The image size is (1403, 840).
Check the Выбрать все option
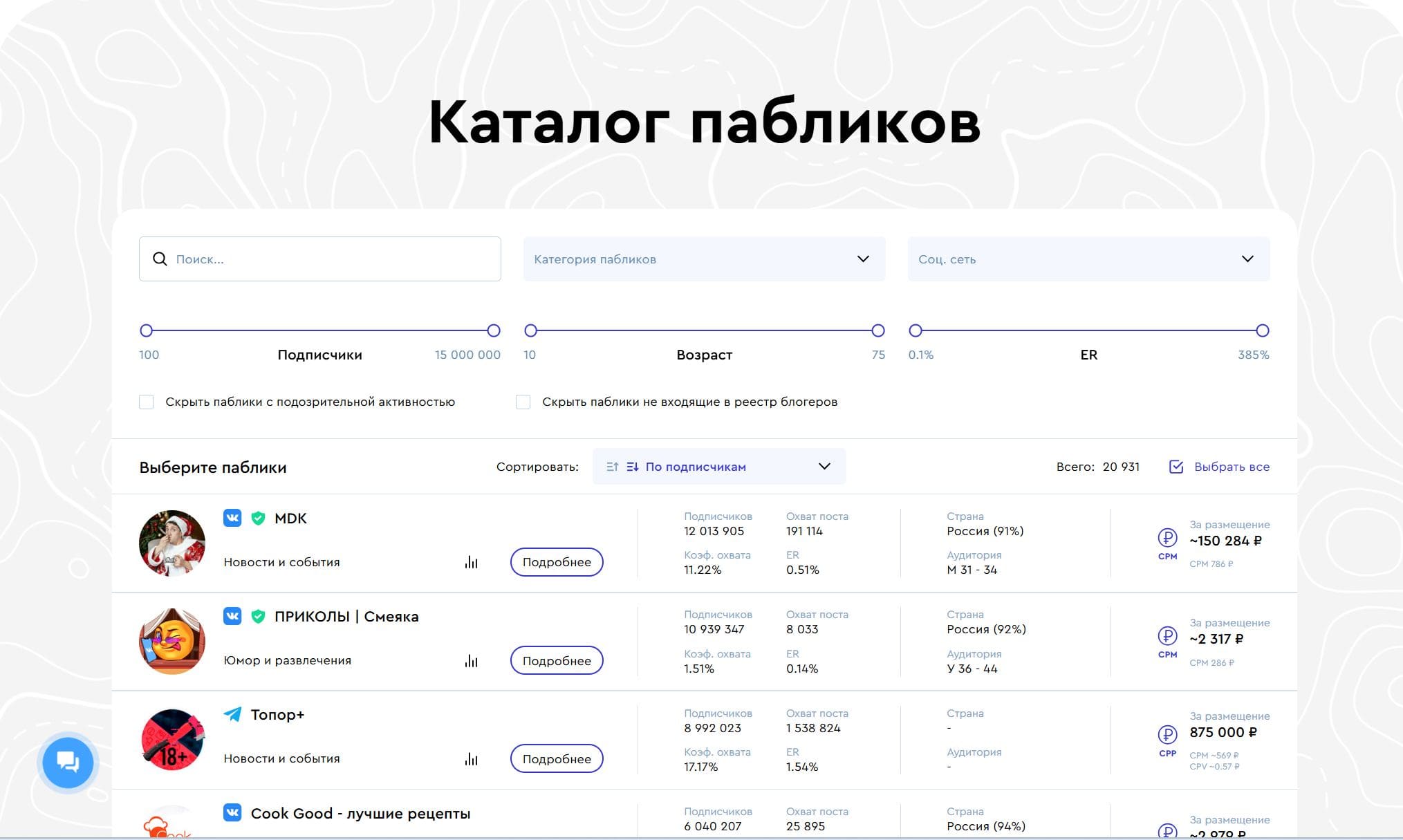click(x=1176, y=467)
